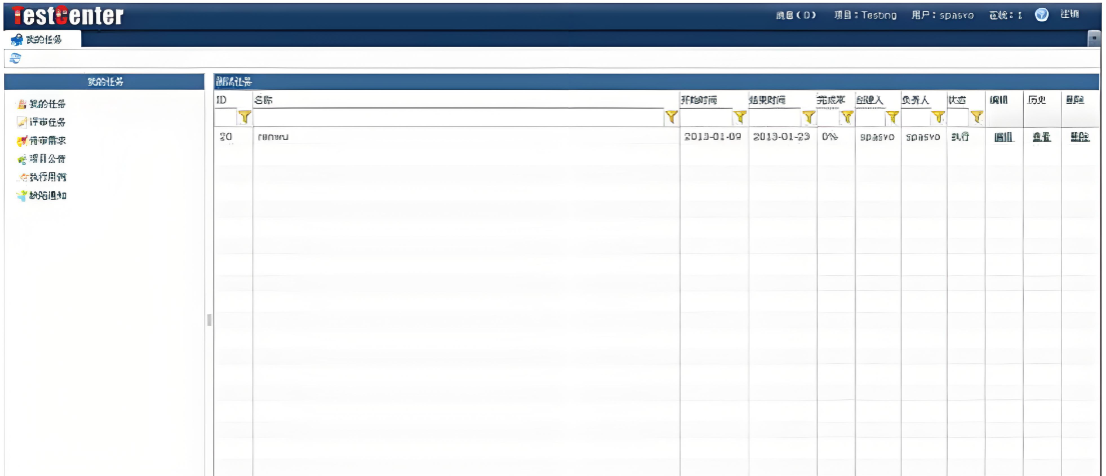The height and width of the screenshot is (476, 1106).
Task: Open the 状态 column filter funnel
Action: click(977, 117)
